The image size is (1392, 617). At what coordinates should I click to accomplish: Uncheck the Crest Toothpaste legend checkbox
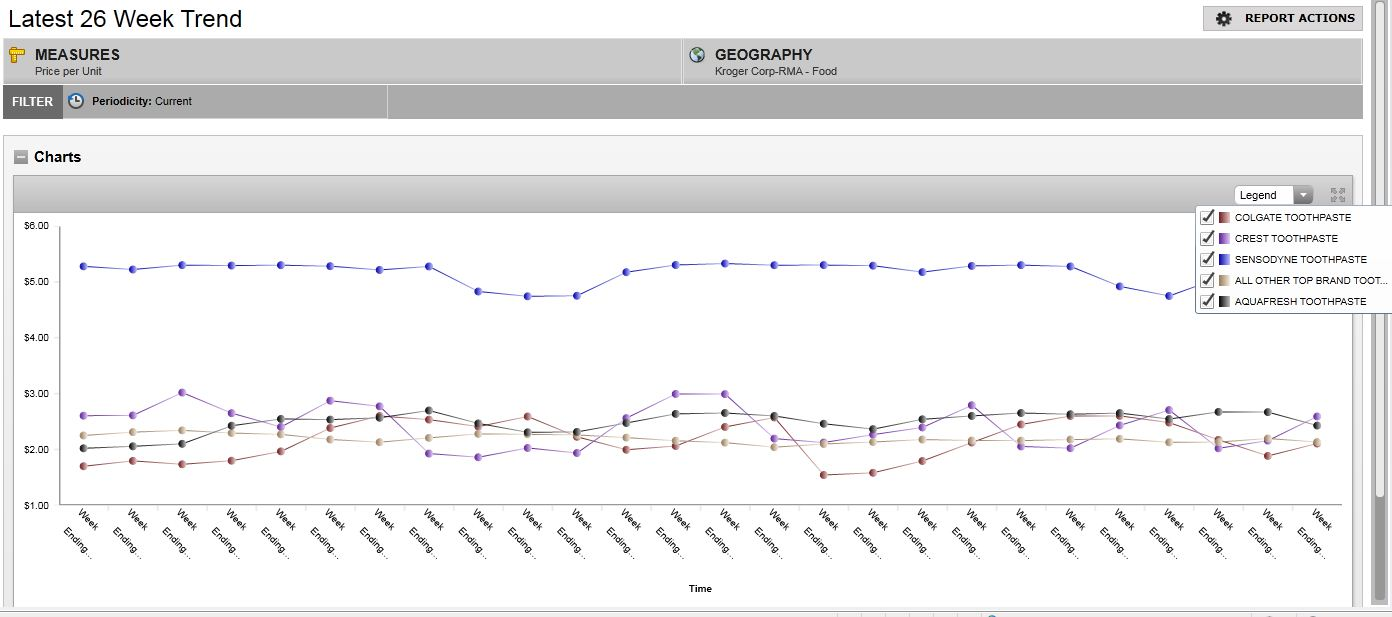point(1207,238)
